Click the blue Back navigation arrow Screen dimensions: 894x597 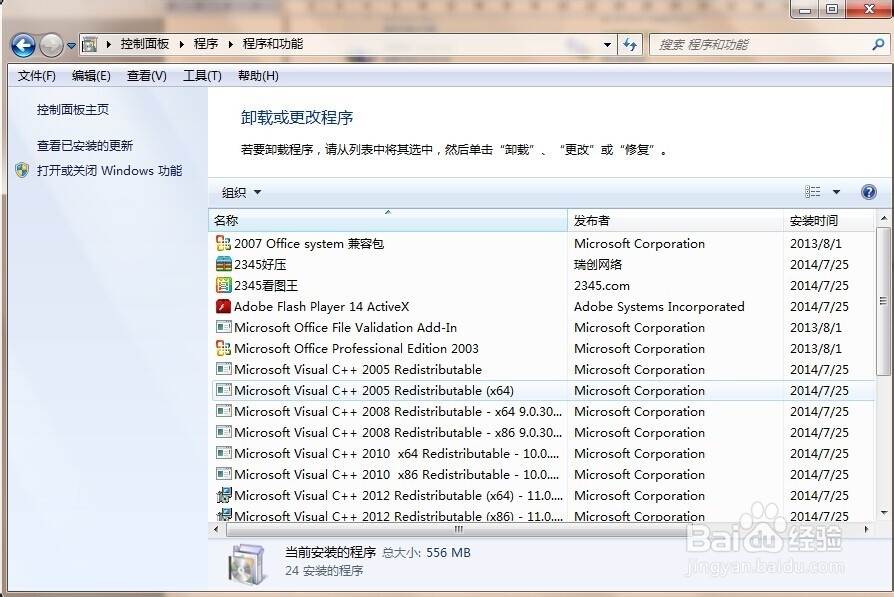23,45
